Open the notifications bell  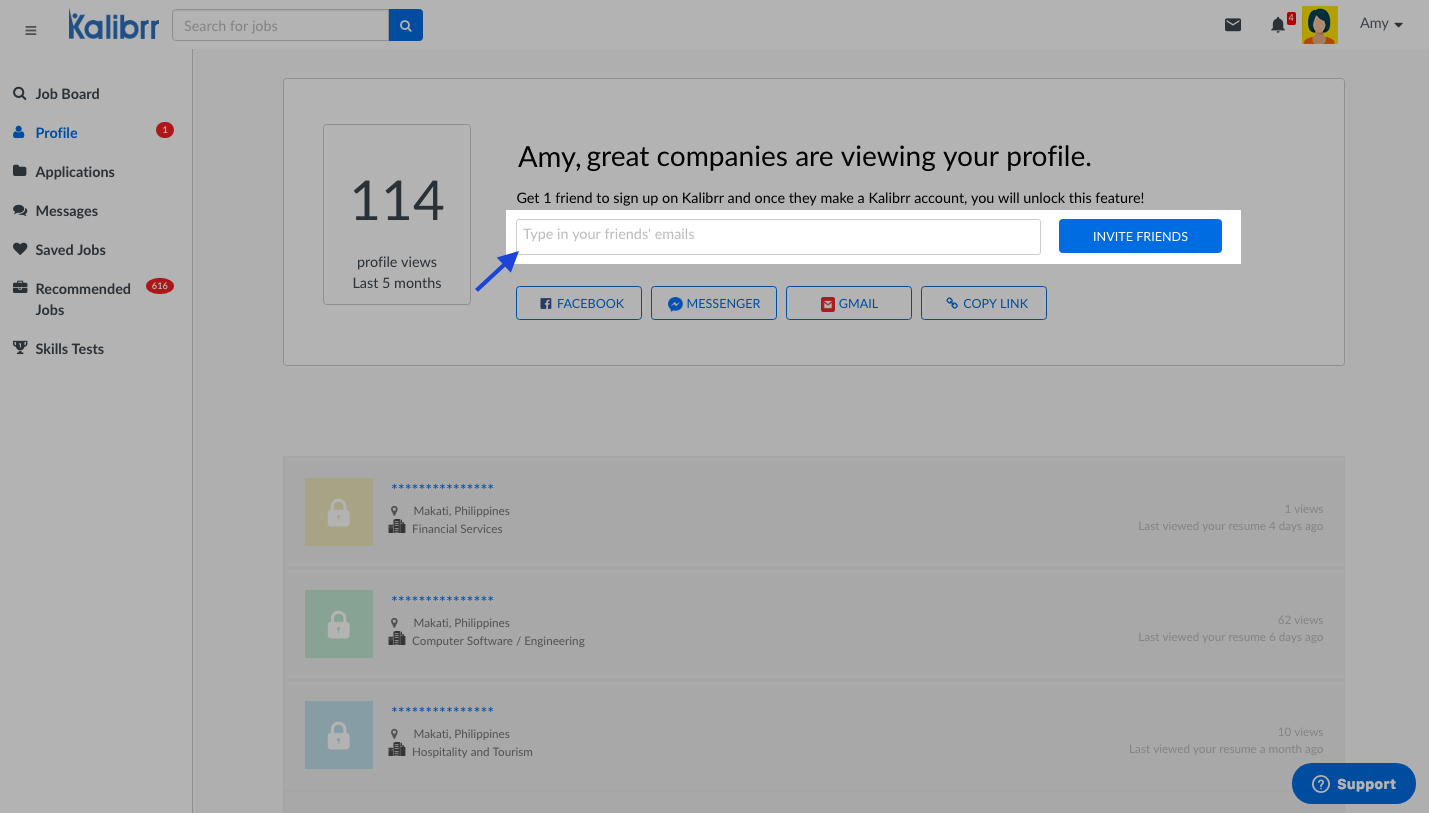tap(1278, 25)
